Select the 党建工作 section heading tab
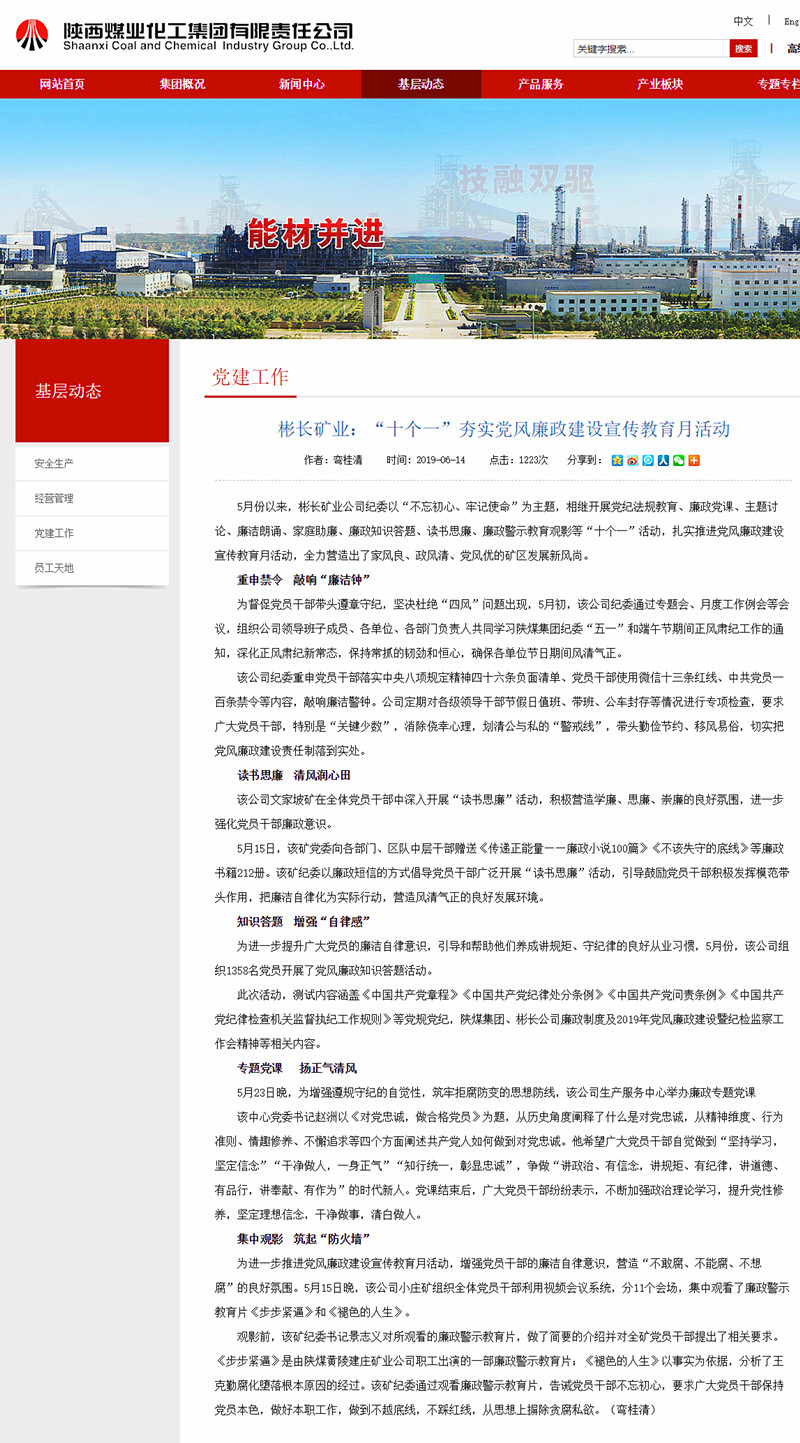 250,377
